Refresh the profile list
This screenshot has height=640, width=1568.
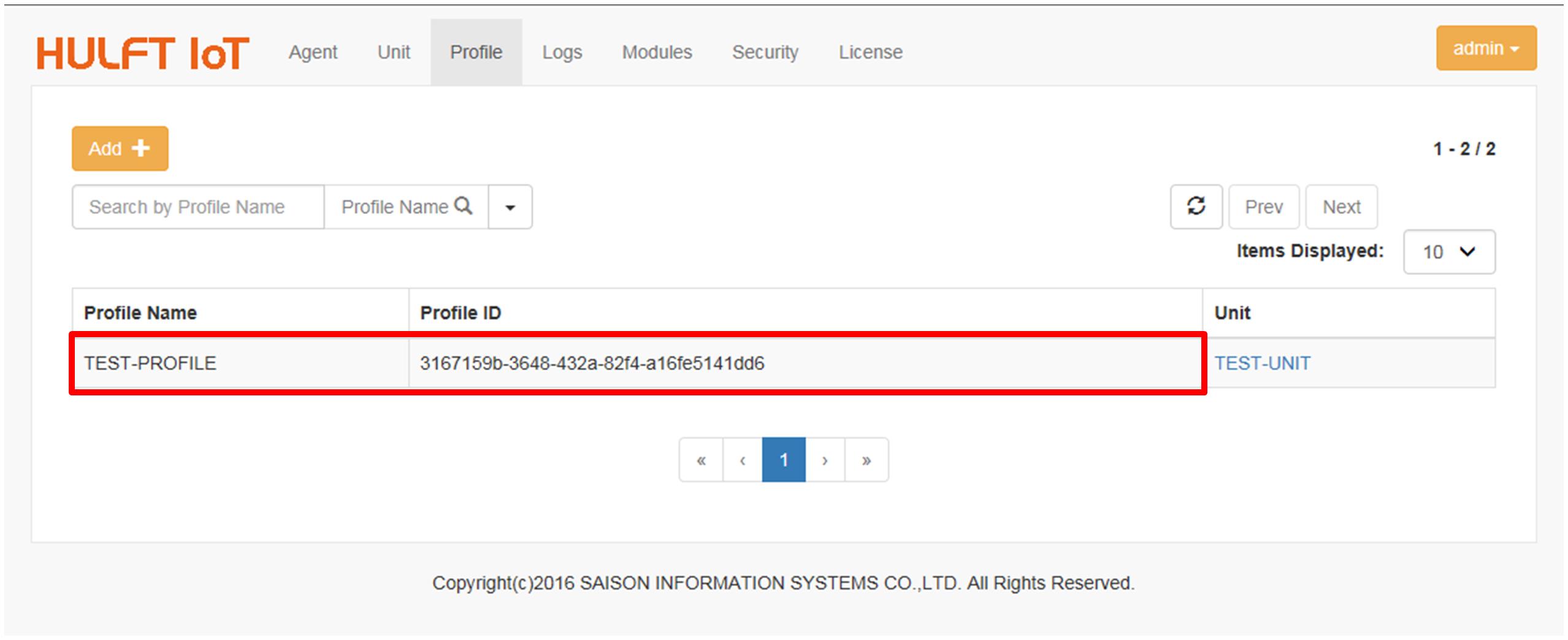1196,207
